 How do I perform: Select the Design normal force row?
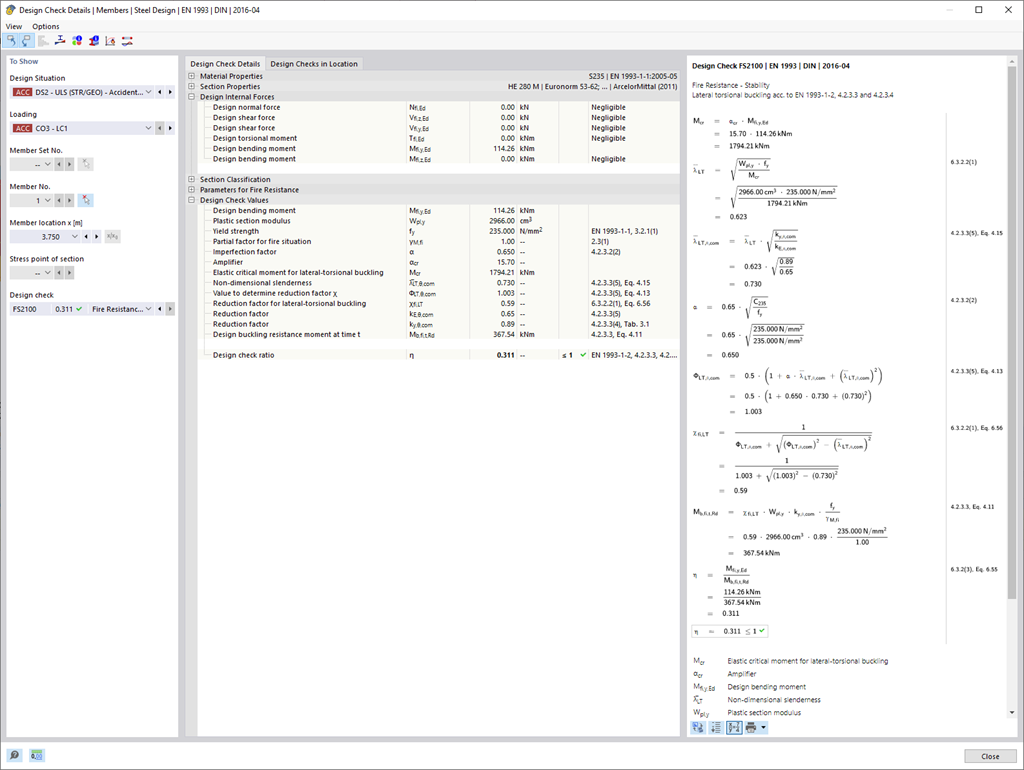[x=439, y=107]
